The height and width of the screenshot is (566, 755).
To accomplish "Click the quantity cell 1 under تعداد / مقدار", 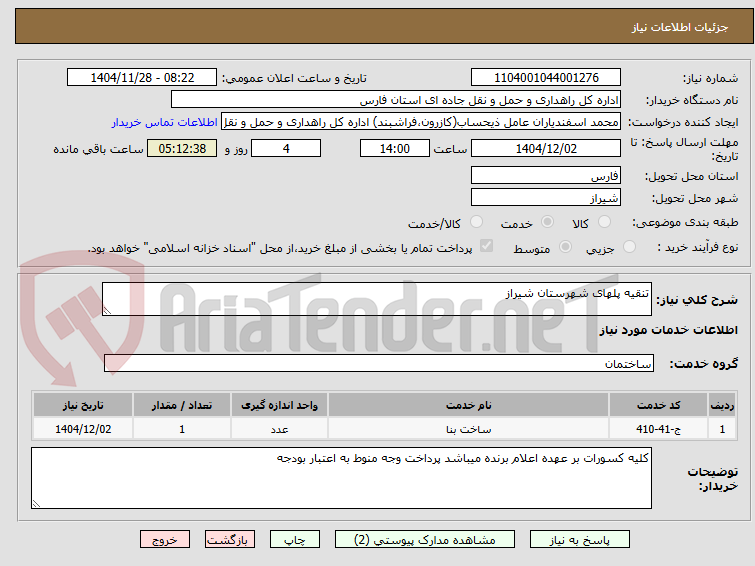I will tap(182, 429).
